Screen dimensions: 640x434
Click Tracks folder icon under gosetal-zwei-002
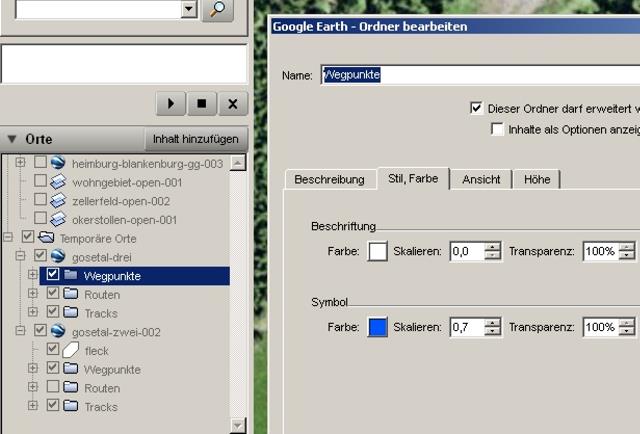tap(71, 405)
